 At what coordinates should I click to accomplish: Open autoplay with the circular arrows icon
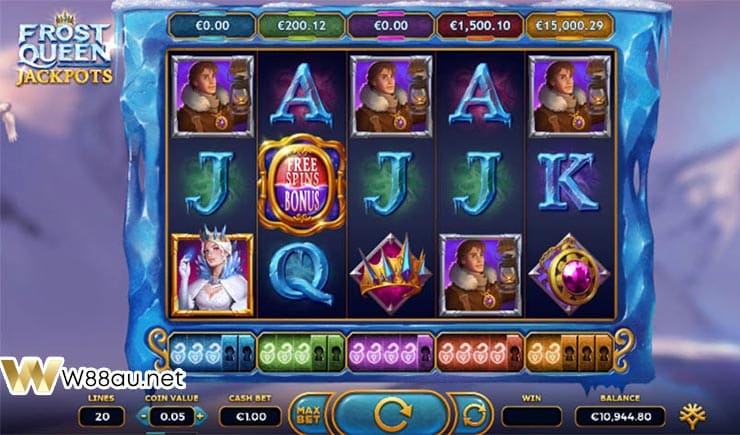pyautogui.click(x=473, y=415)
